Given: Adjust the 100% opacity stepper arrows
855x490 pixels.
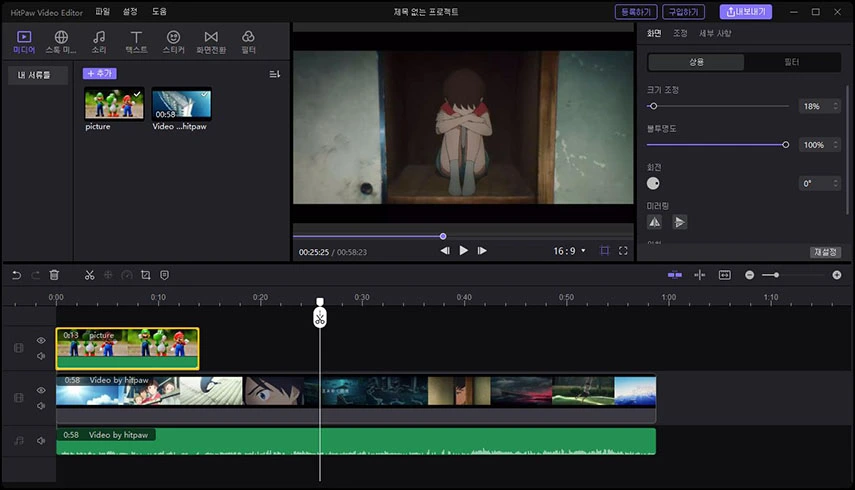Looking at the screenshot, I should (x=835, y=145).
